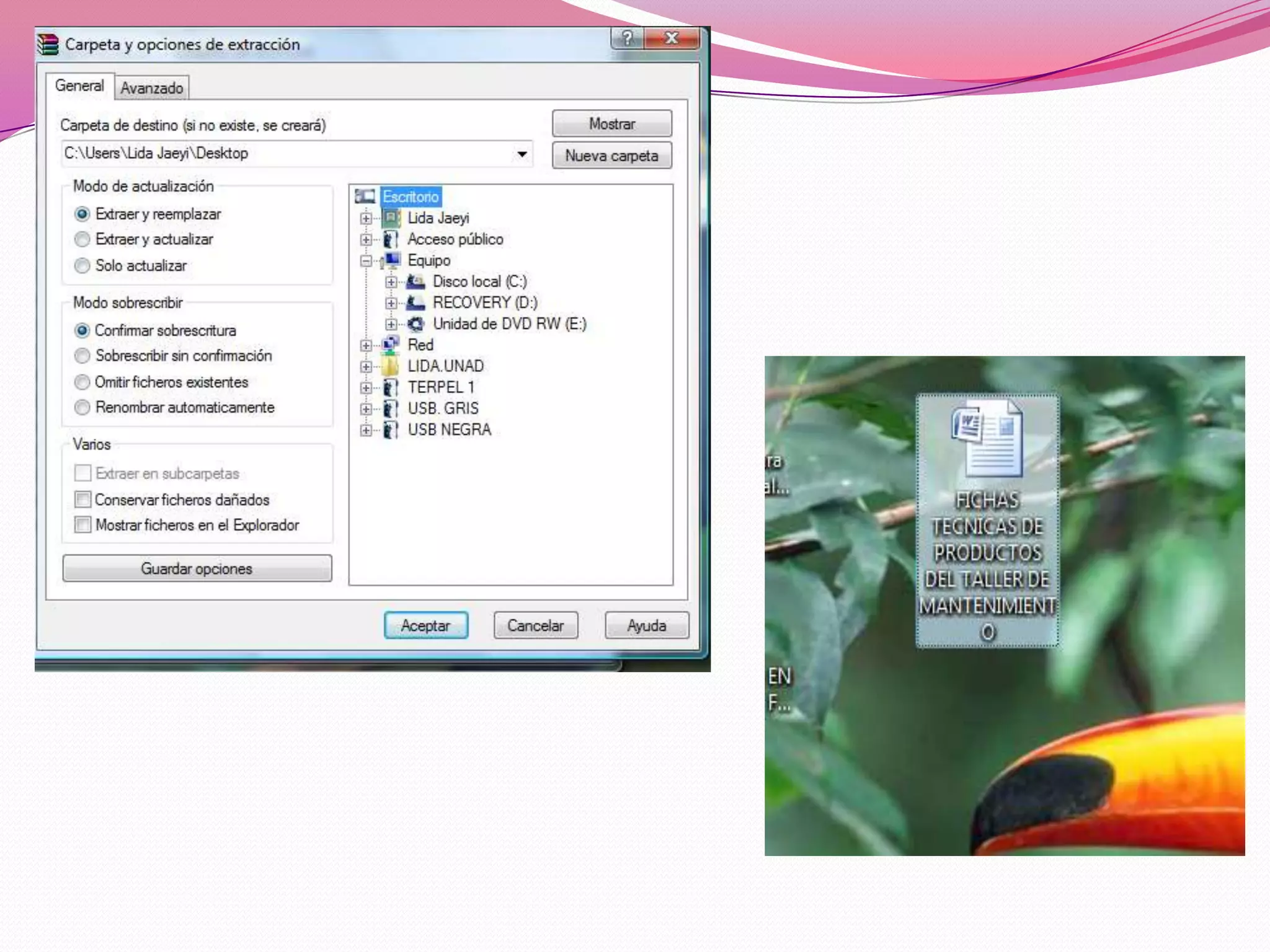Click the Disco local (C:) drive icon
This screenshot has height=952, width=1270.
coord(415,282)
